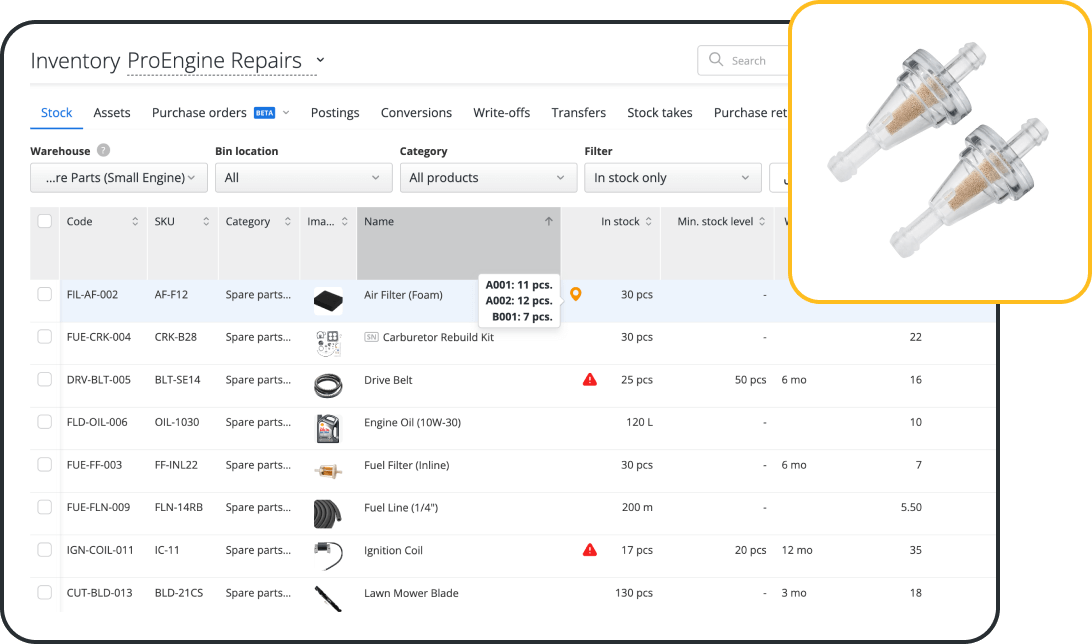Image resolution: width=1092 pixels, height=644 pixels.
Task: Click the red warning triangle on Drive Belt row
Action: tap(589, 379)
